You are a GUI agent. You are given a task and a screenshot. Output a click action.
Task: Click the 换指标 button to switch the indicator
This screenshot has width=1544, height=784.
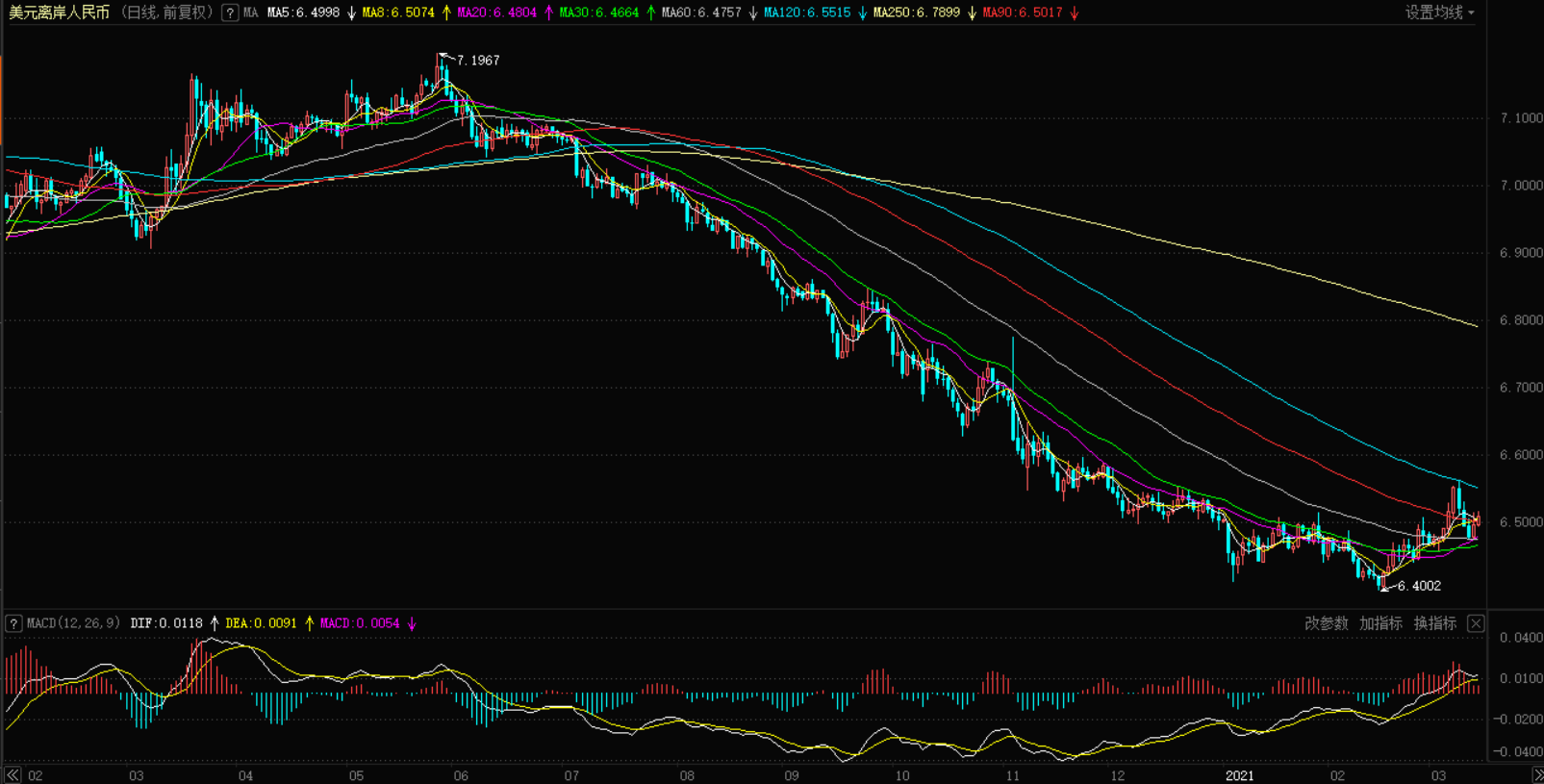tap(1435, 623)
